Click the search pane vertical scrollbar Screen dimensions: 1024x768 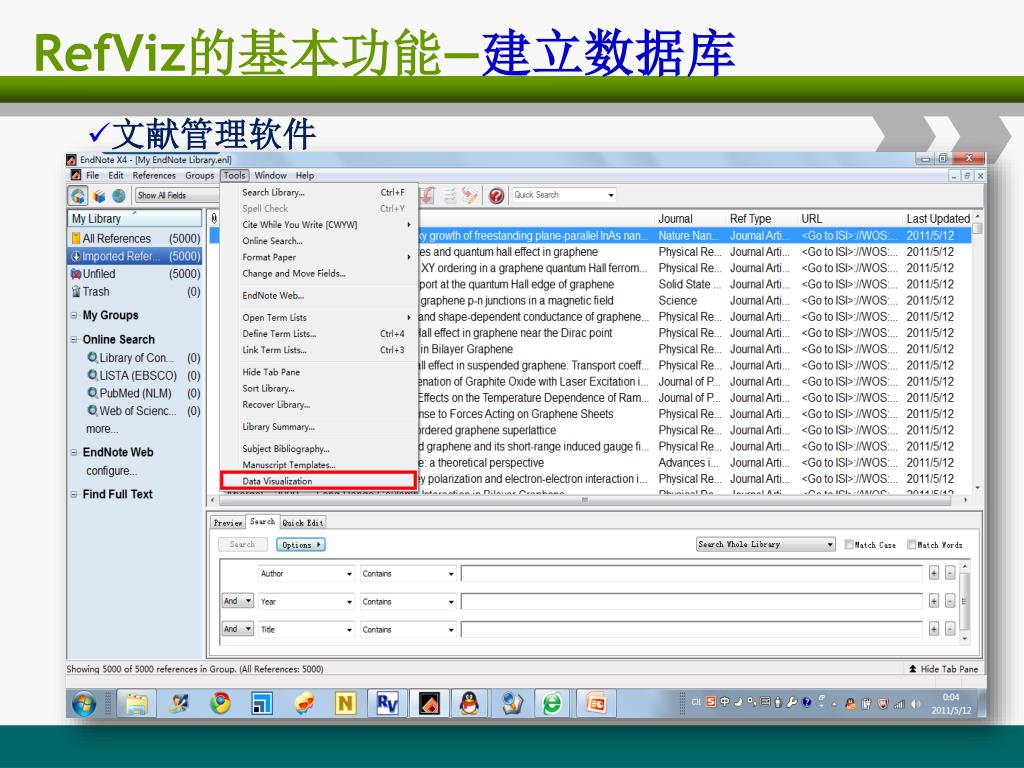tap(965, 601)
